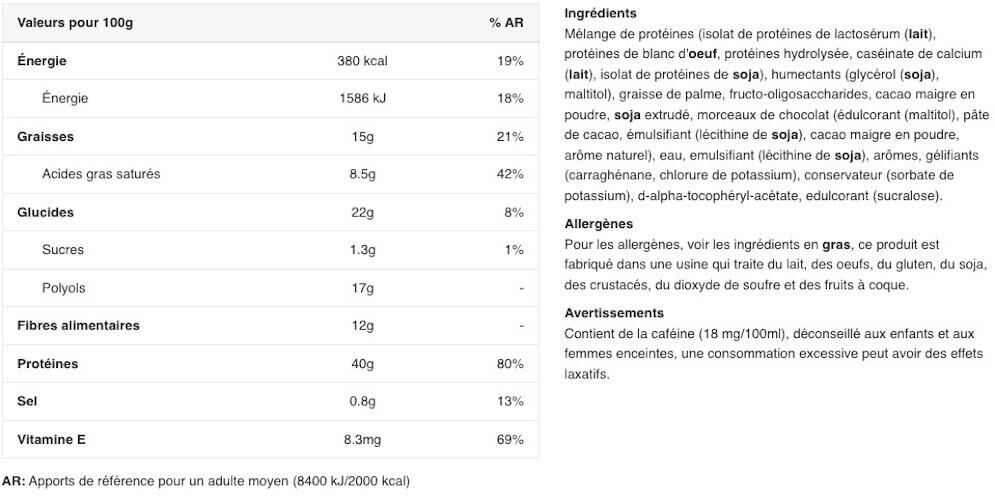The height and width of the screenshot is (500, 995).
Task: Click the Ingrédients heading
Action: click(600, 13)
